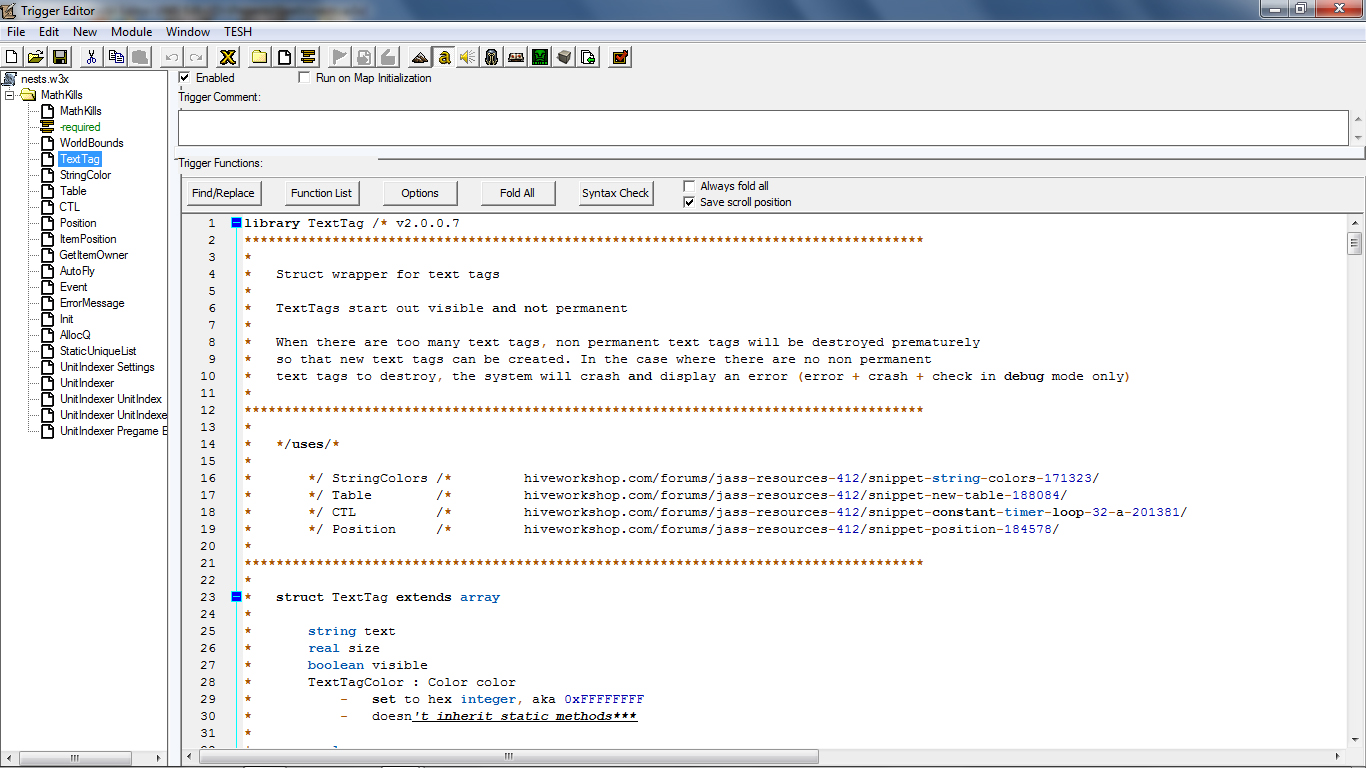Open the Window menu
The width and height of the screenshot is (1366, 768).
click(x=188, y=32)
